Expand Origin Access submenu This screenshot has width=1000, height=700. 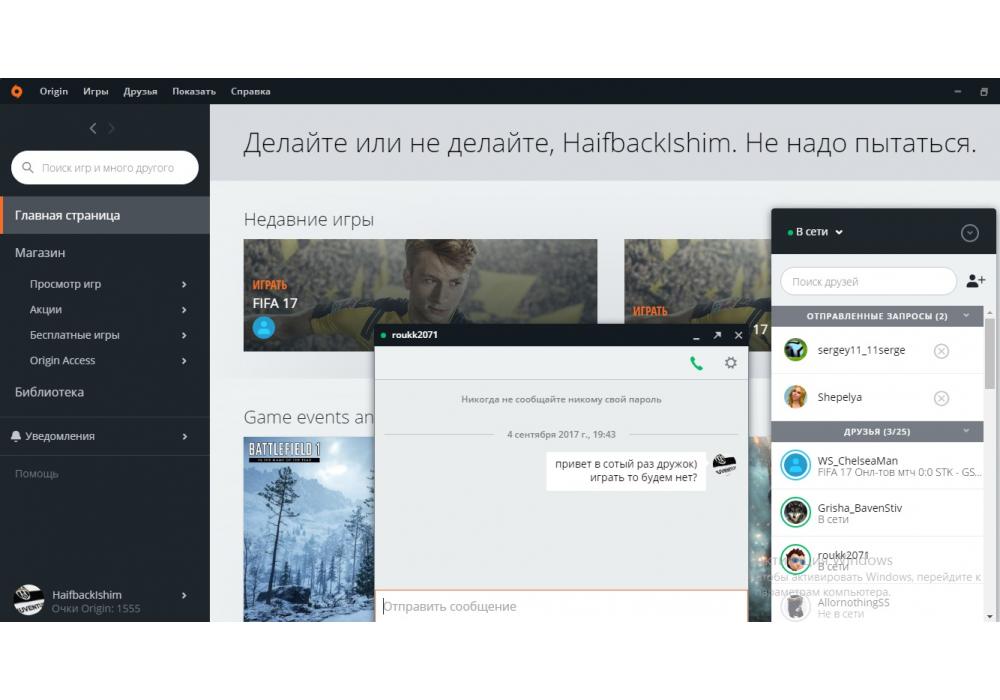point(184,361)
